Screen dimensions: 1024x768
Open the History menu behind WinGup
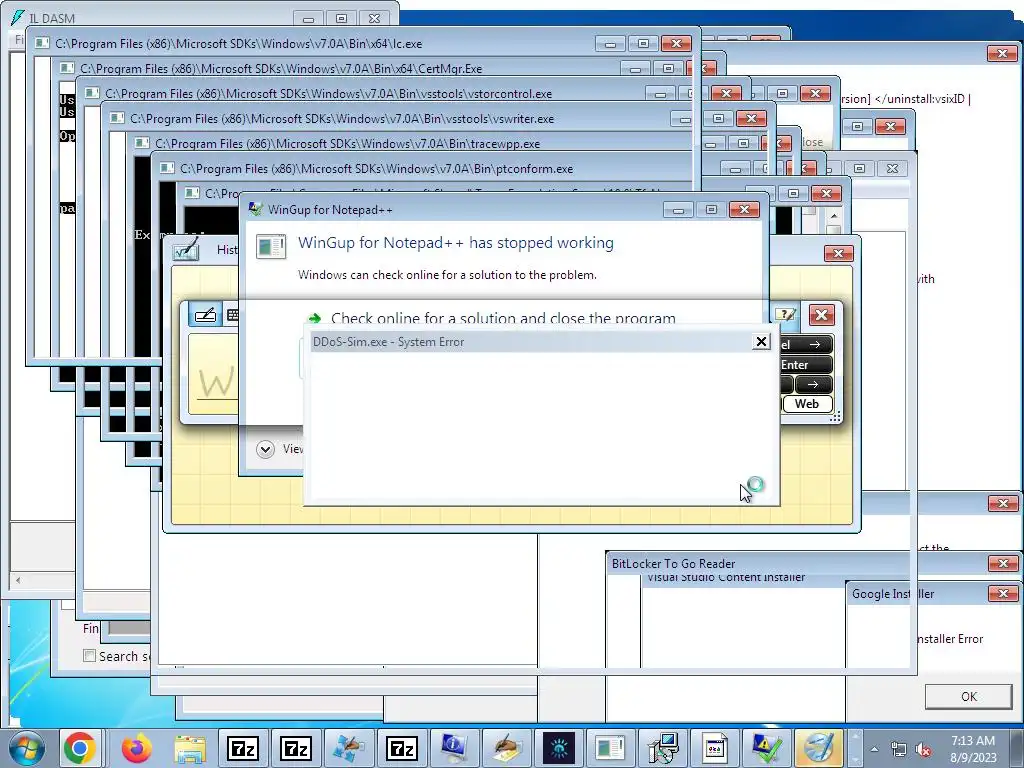[x=227, y=249]
